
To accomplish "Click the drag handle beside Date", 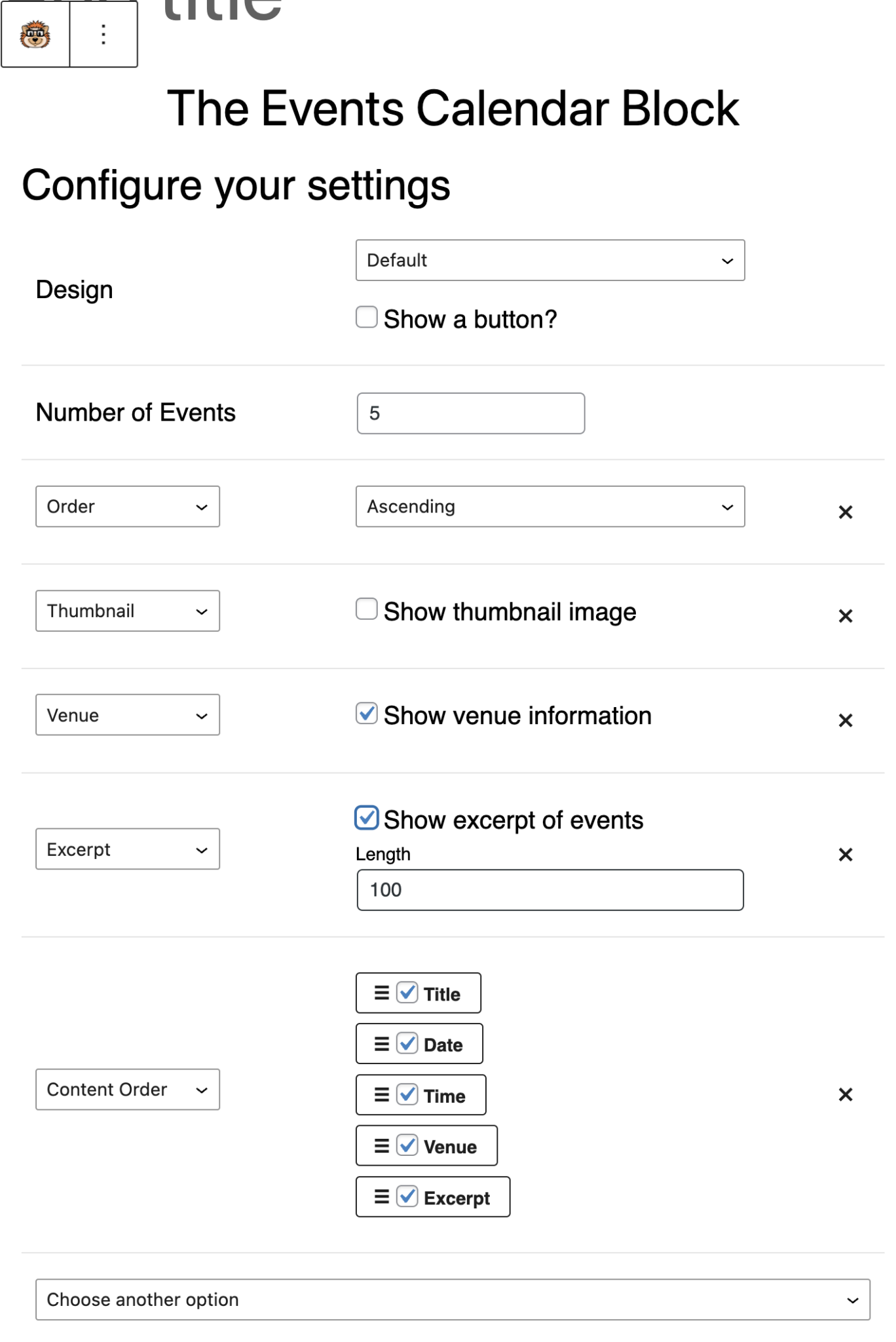I will 381,1044.
